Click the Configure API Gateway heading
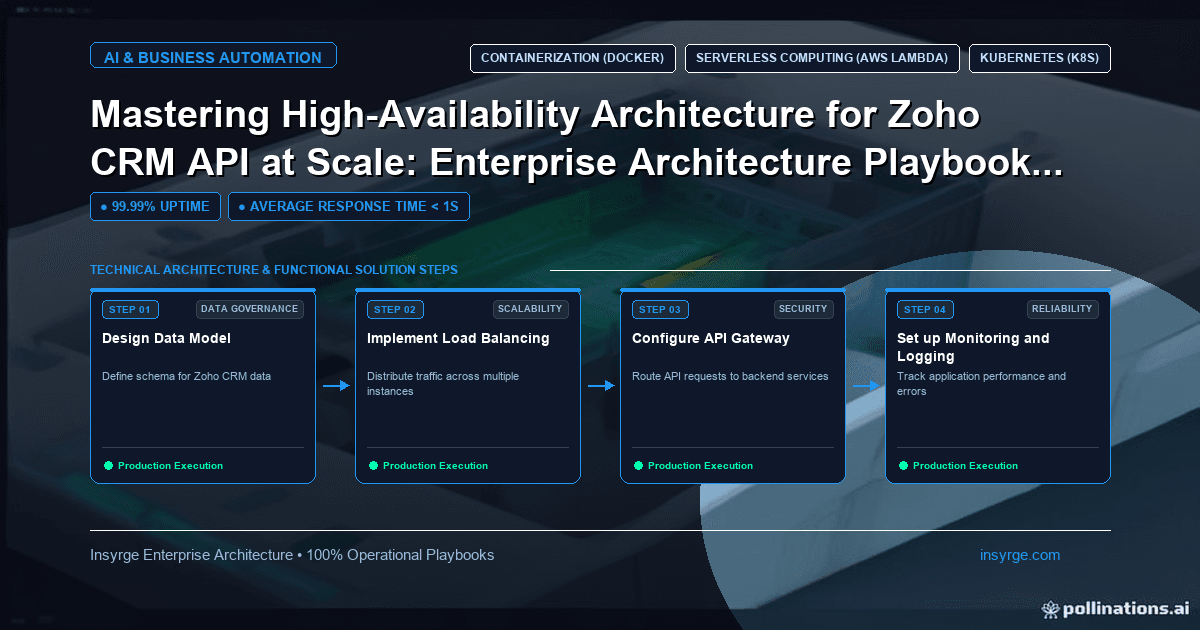Screen dimensions: 1200x630 711,338
